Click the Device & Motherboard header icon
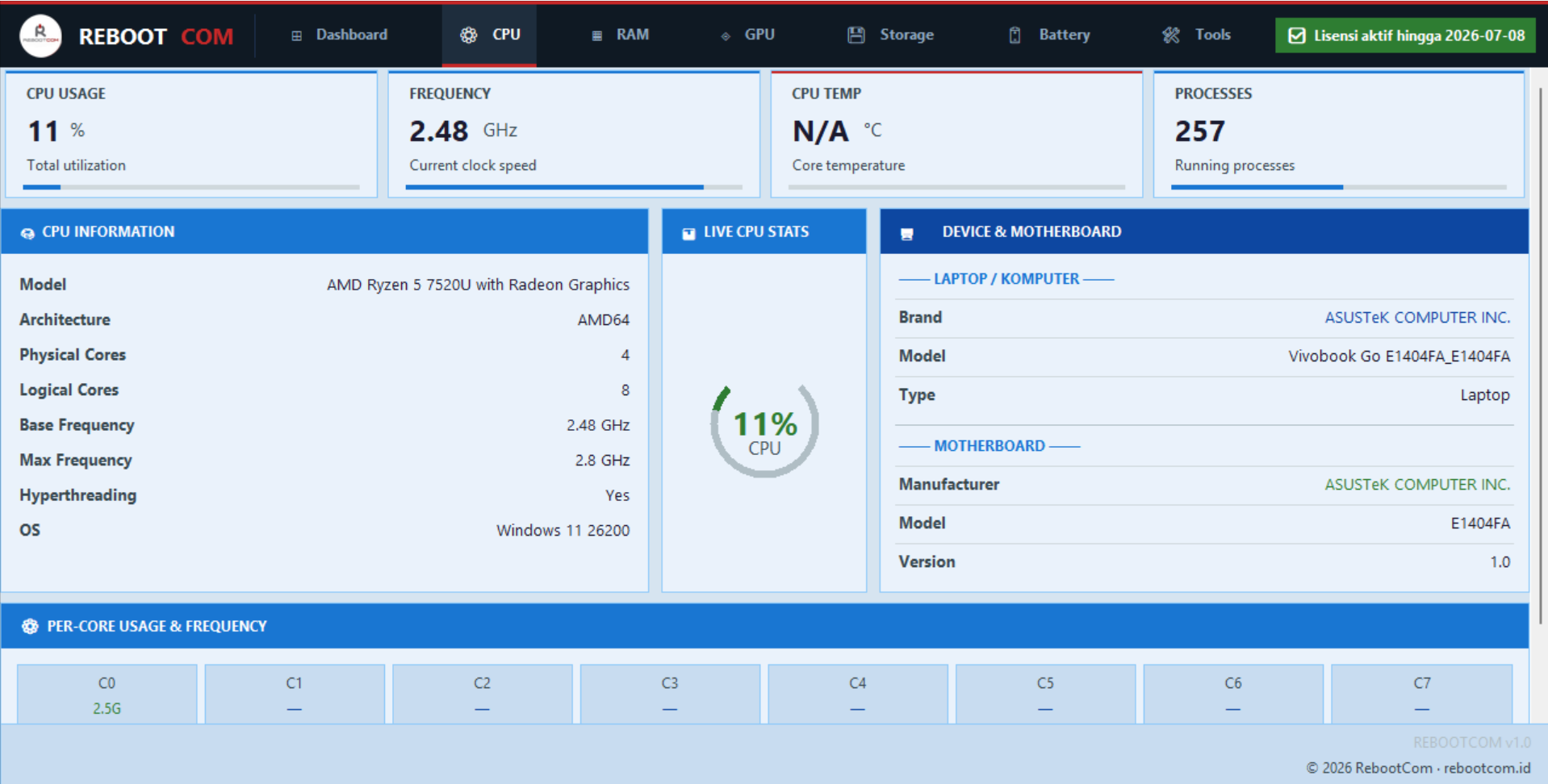The width and height of the screenshot is (1548, 784). pos(907,234)
